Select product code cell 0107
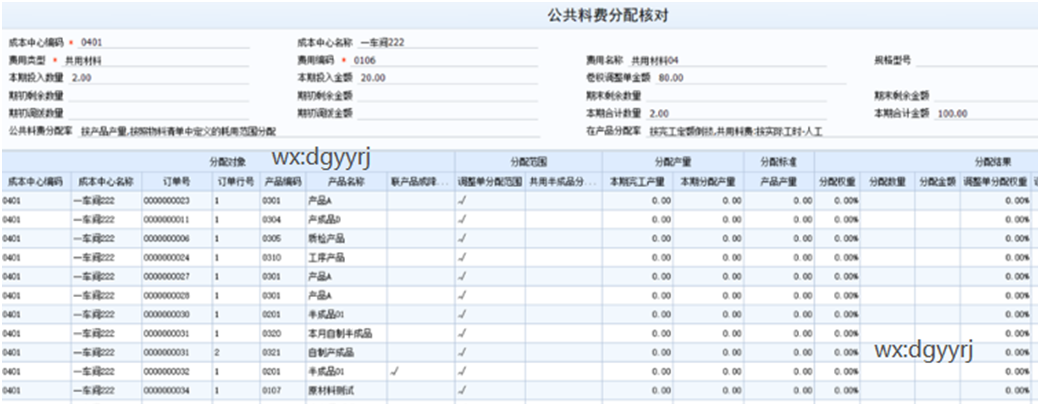Image resolution: width=1040 pixels, height=406 pixels. [x=283, y=391]
